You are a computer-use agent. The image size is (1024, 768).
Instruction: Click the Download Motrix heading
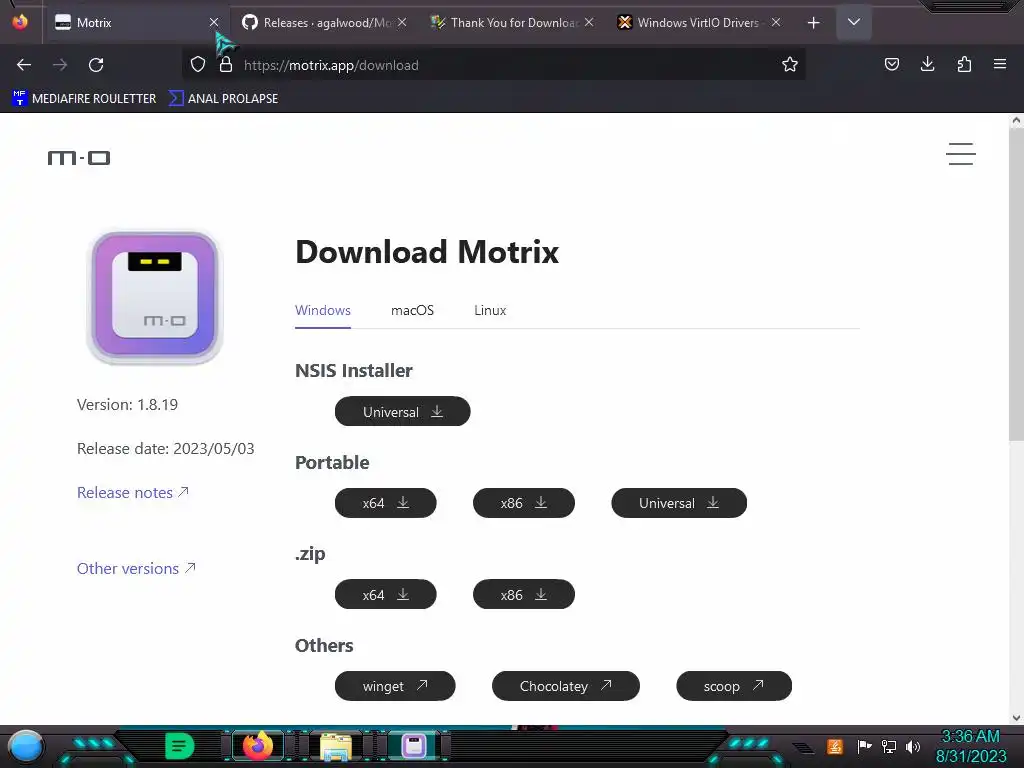(427, 252)
